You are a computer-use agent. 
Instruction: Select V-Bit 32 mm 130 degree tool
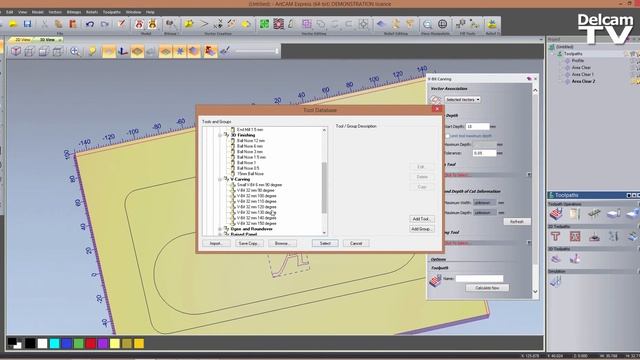pos(256,212)
